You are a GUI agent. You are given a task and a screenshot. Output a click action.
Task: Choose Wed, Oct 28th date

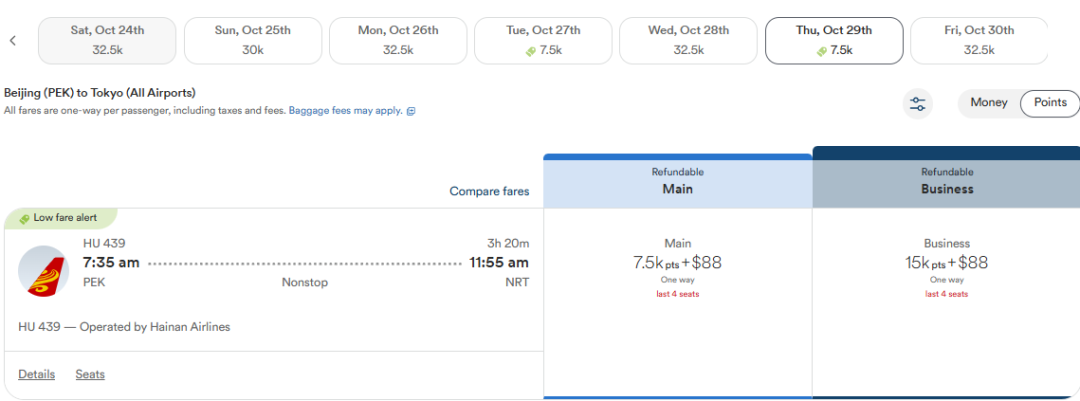point(688,41)
